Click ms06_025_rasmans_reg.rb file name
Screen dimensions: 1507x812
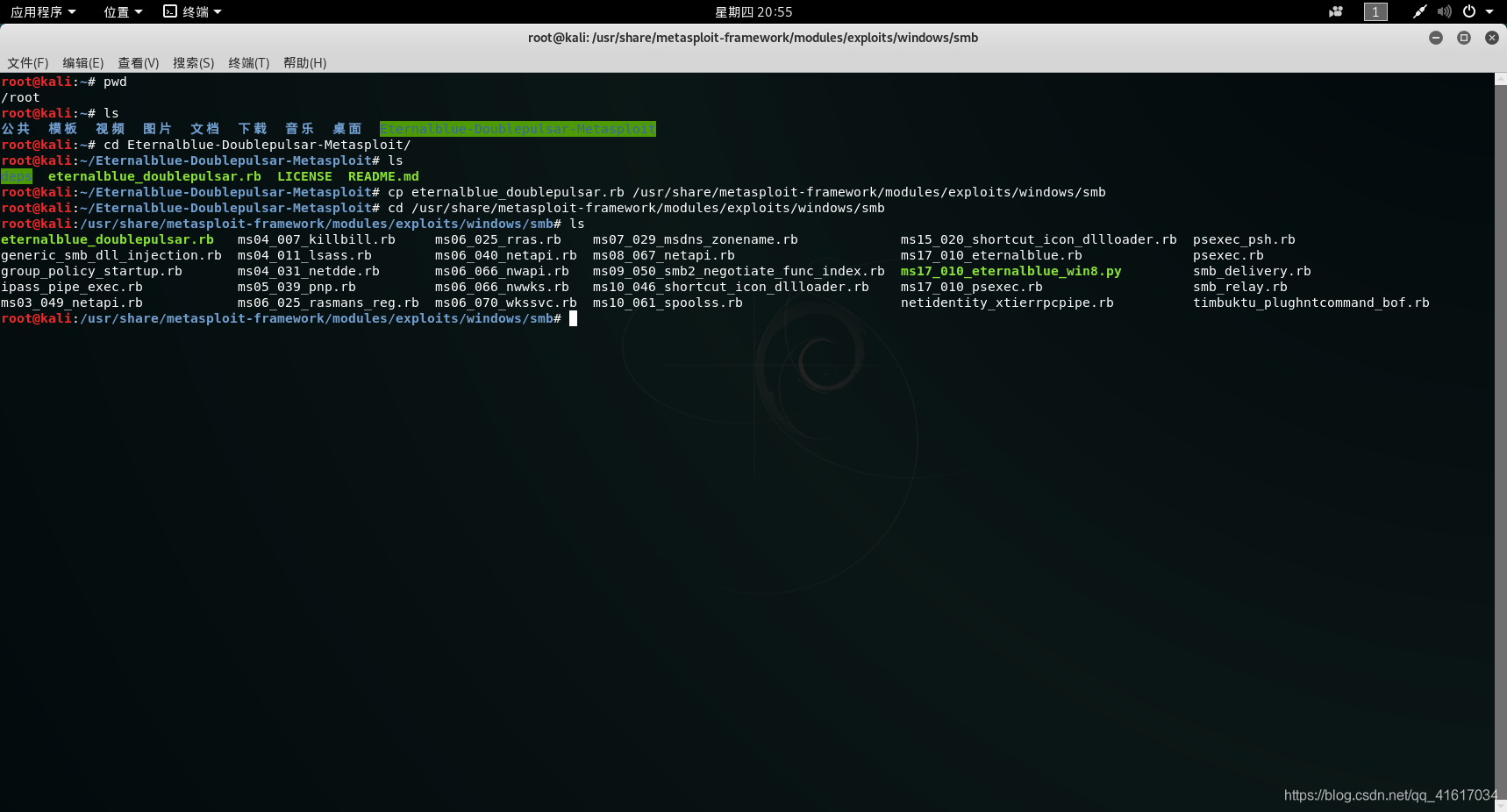328,303
